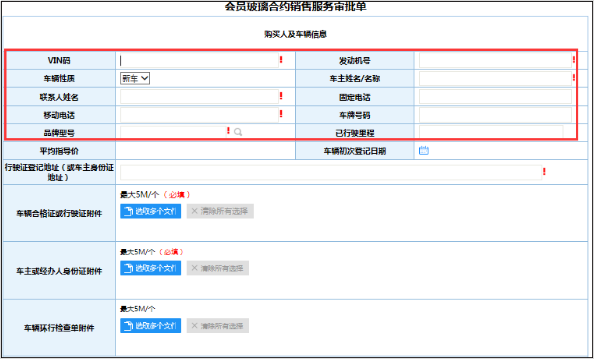
Task: Click the 车牌号码 input field
Action: [495, 115]
